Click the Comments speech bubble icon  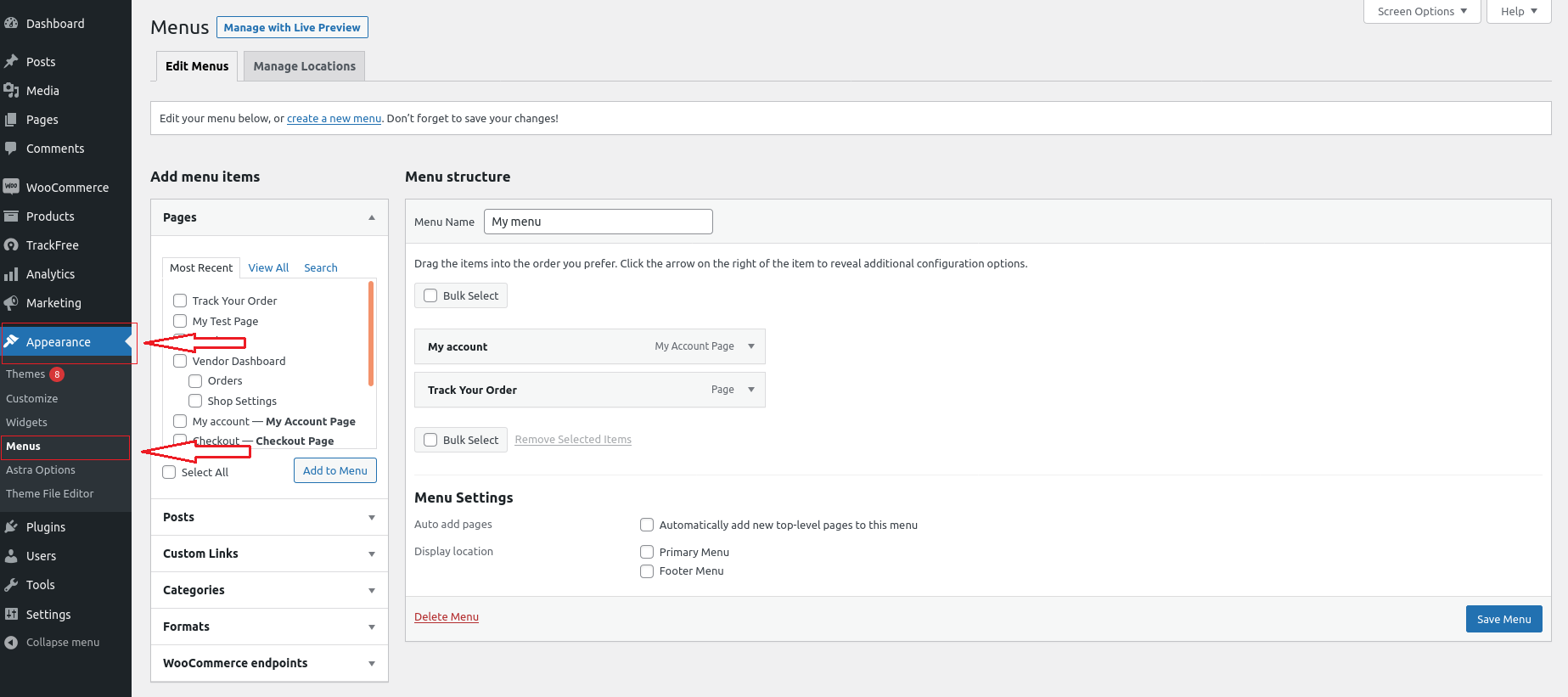(x=11, y=148)
